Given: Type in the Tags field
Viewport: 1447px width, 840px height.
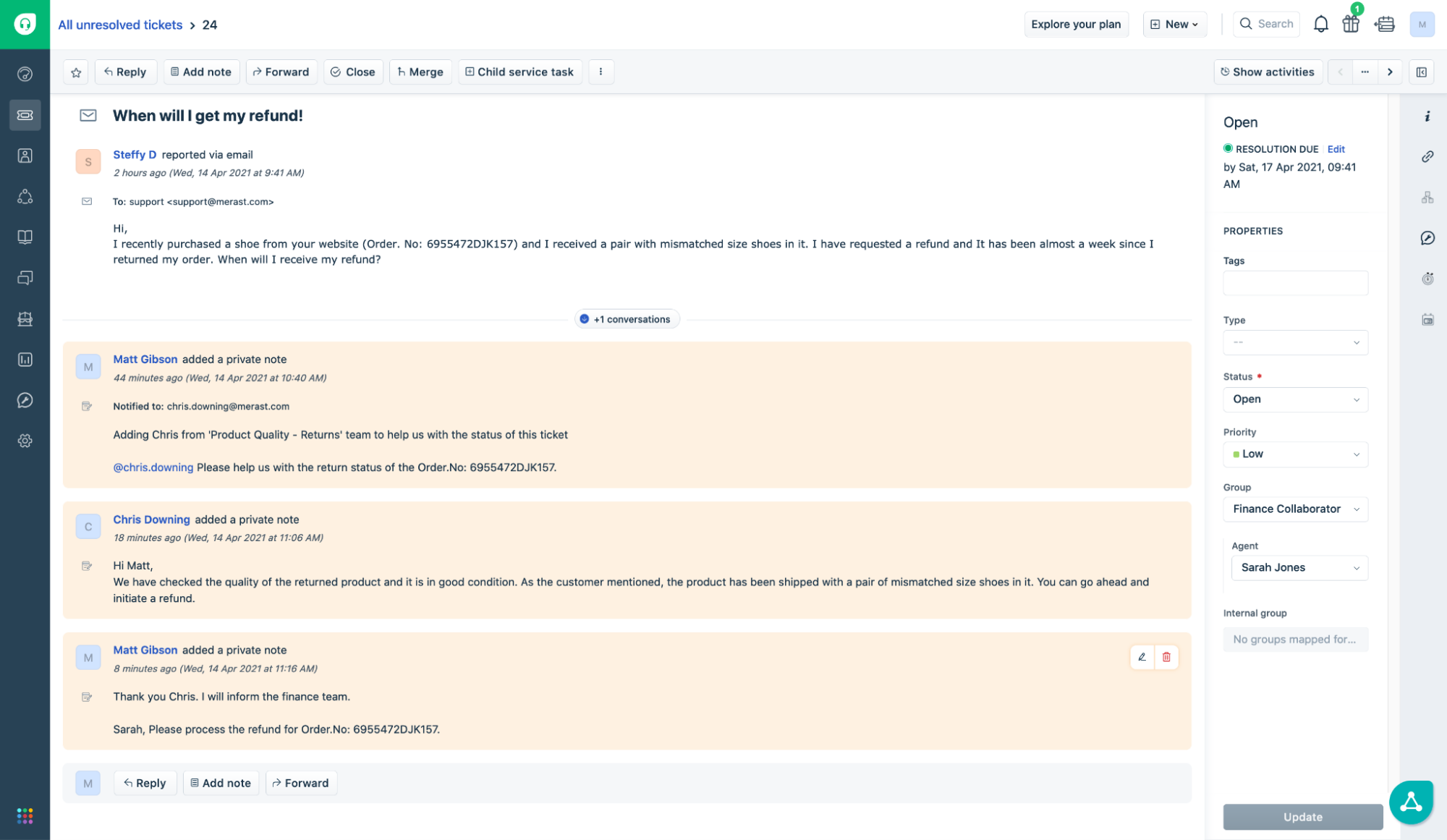Looking at the screenshot, I should (1295, 283).
